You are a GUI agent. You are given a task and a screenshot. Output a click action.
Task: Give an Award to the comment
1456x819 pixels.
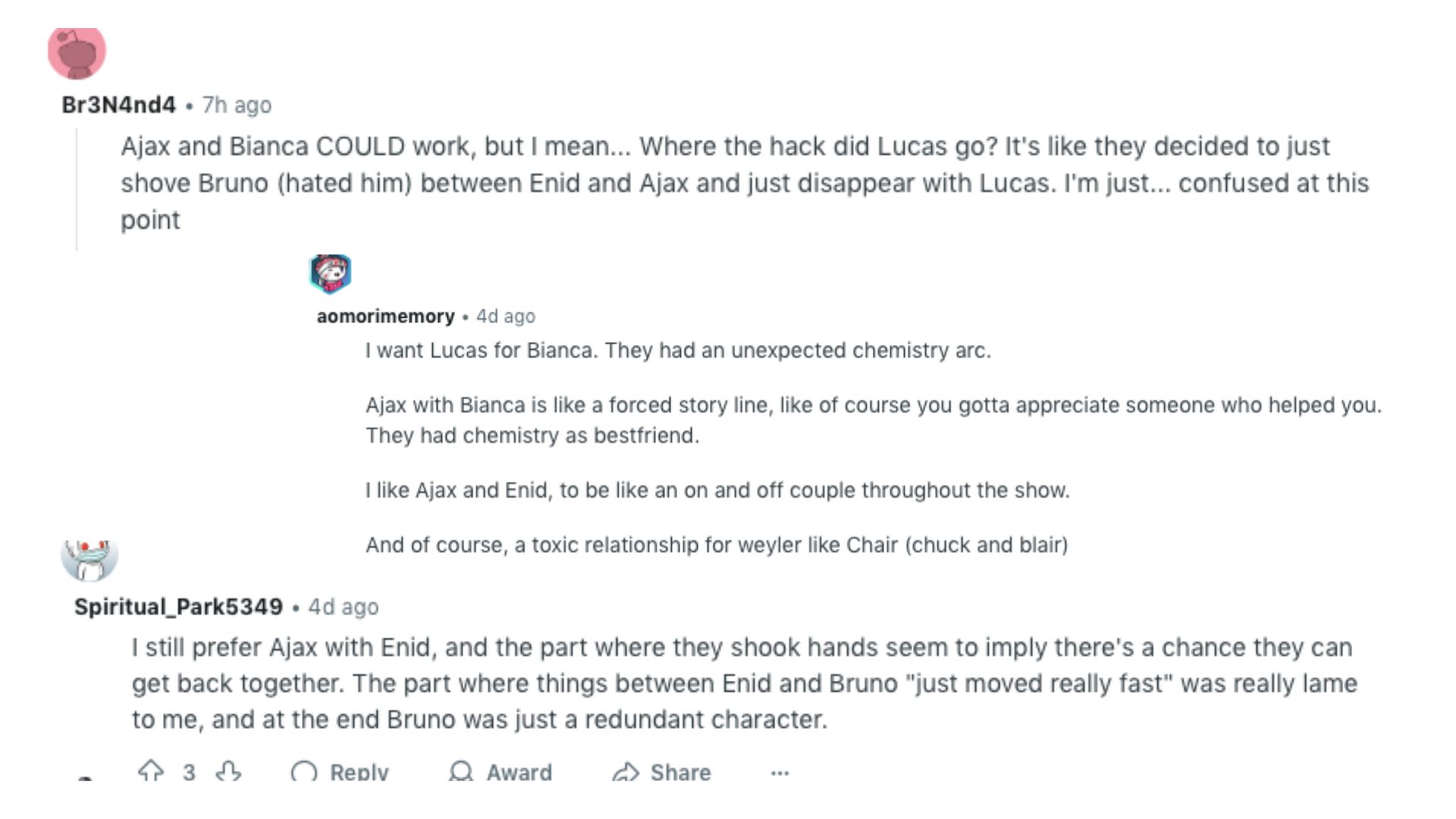click(500, 772)
